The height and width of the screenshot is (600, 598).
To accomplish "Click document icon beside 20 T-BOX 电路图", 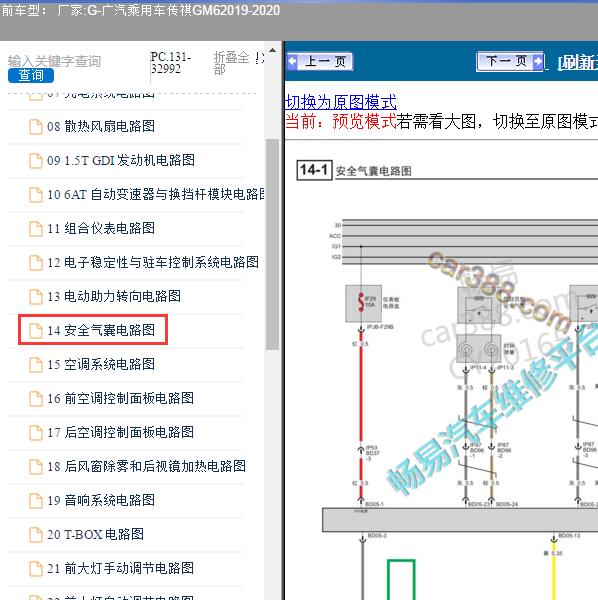I will click(36, 535).
